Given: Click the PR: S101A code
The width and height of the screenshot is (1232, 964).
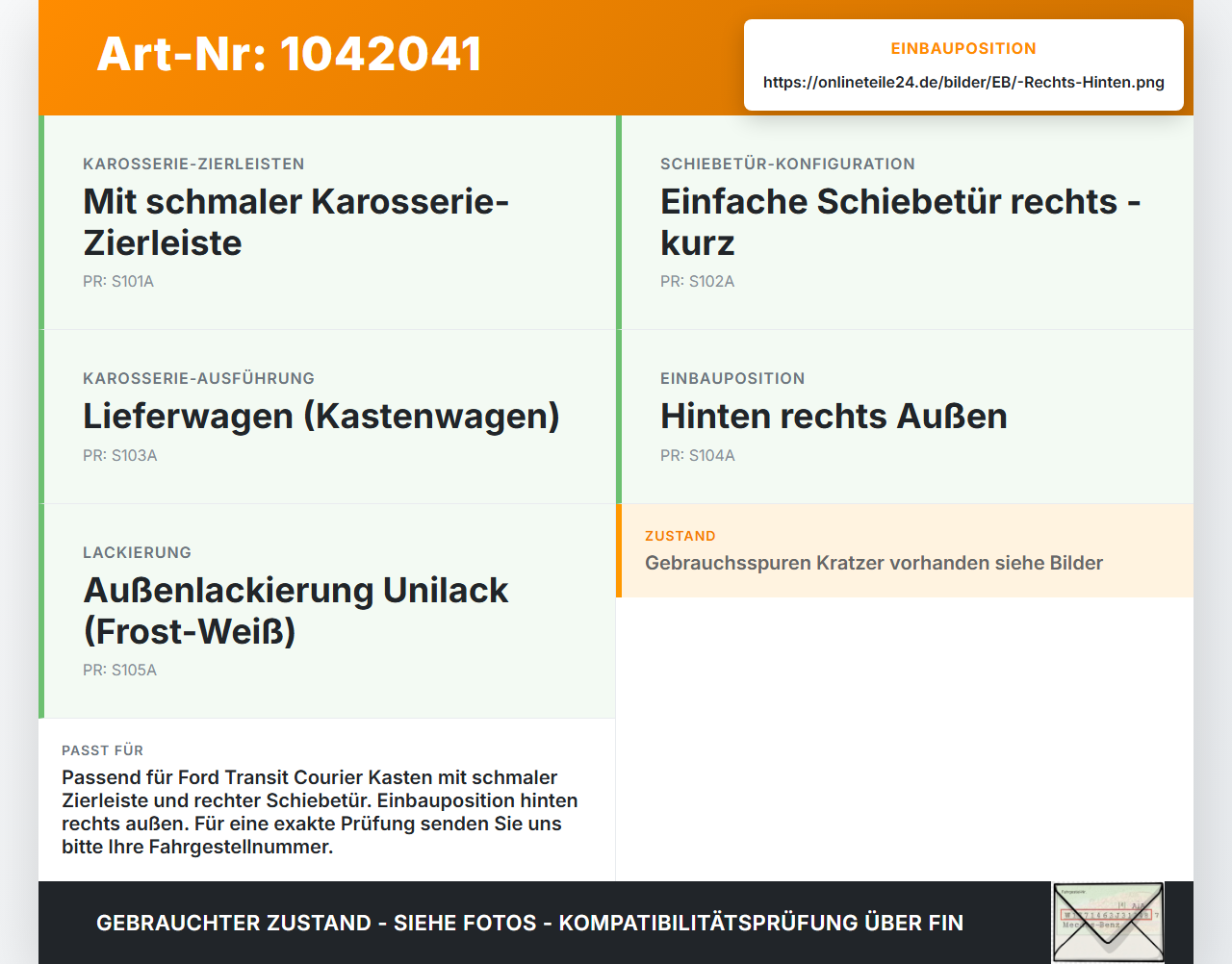Looking at the screenshot, I should pyautogui.click(x=118, y=282).
